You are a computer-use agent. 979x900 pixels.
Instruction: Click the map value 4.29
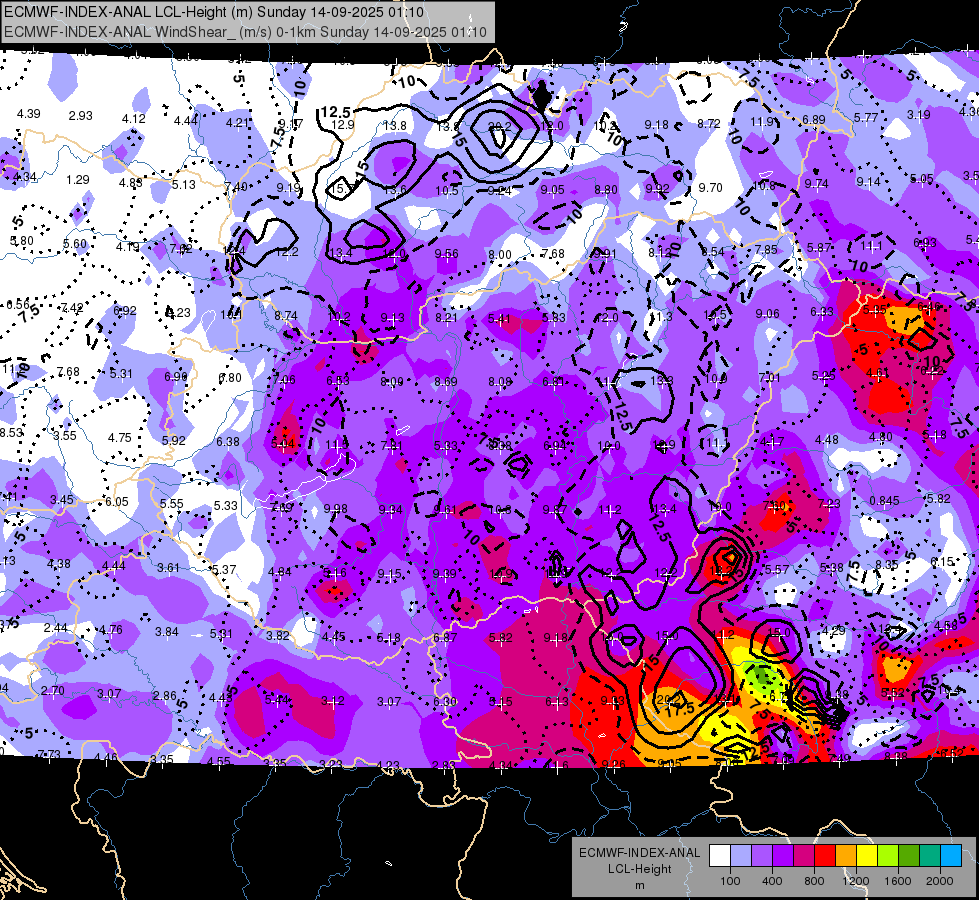(834, 631)
